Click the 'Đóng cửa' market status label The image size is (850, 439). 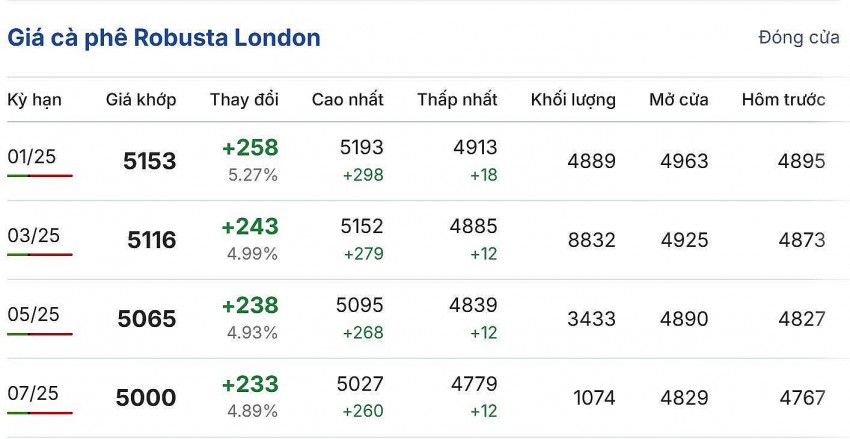(798, 38)
